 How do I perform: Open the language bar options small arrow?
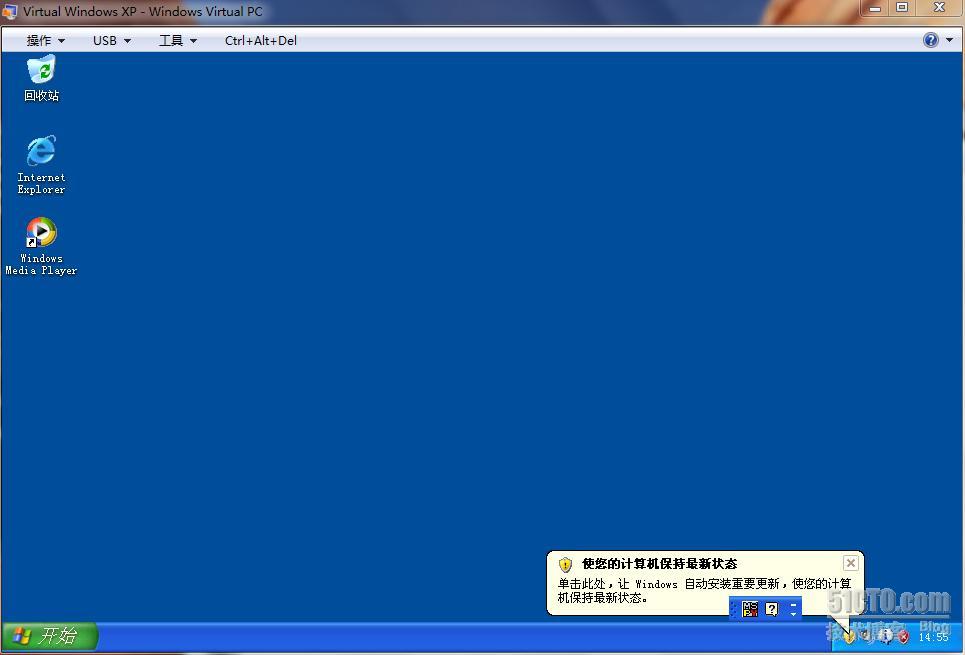click(793, 614)
